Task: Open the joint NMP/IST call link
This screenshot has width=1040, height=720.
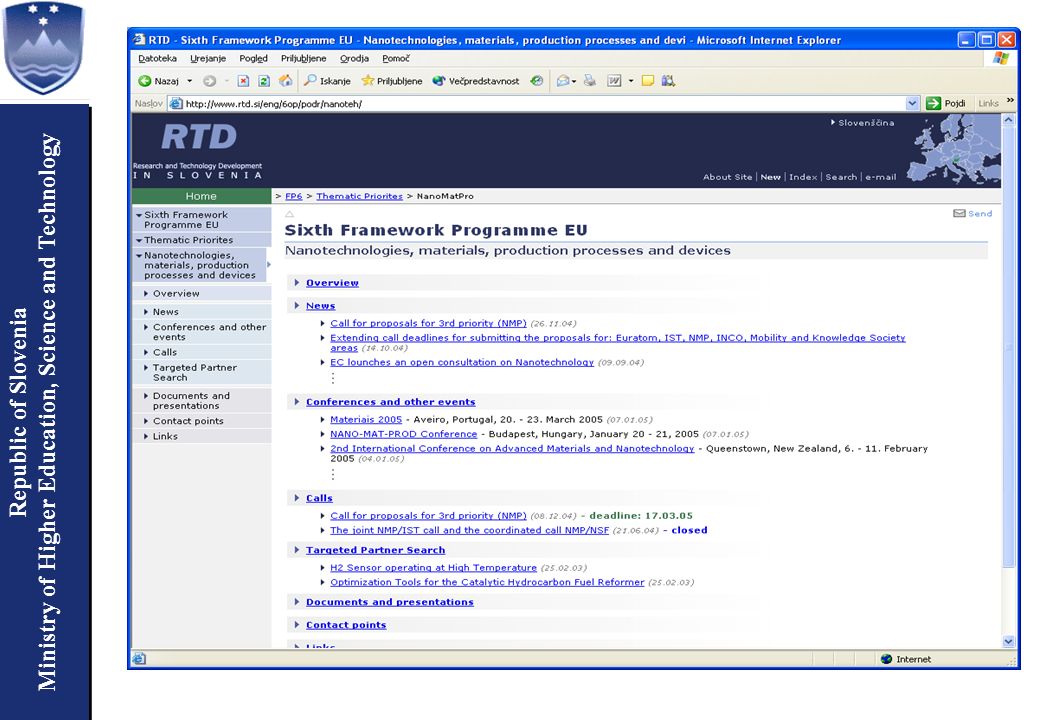Action: pos(470,530)
